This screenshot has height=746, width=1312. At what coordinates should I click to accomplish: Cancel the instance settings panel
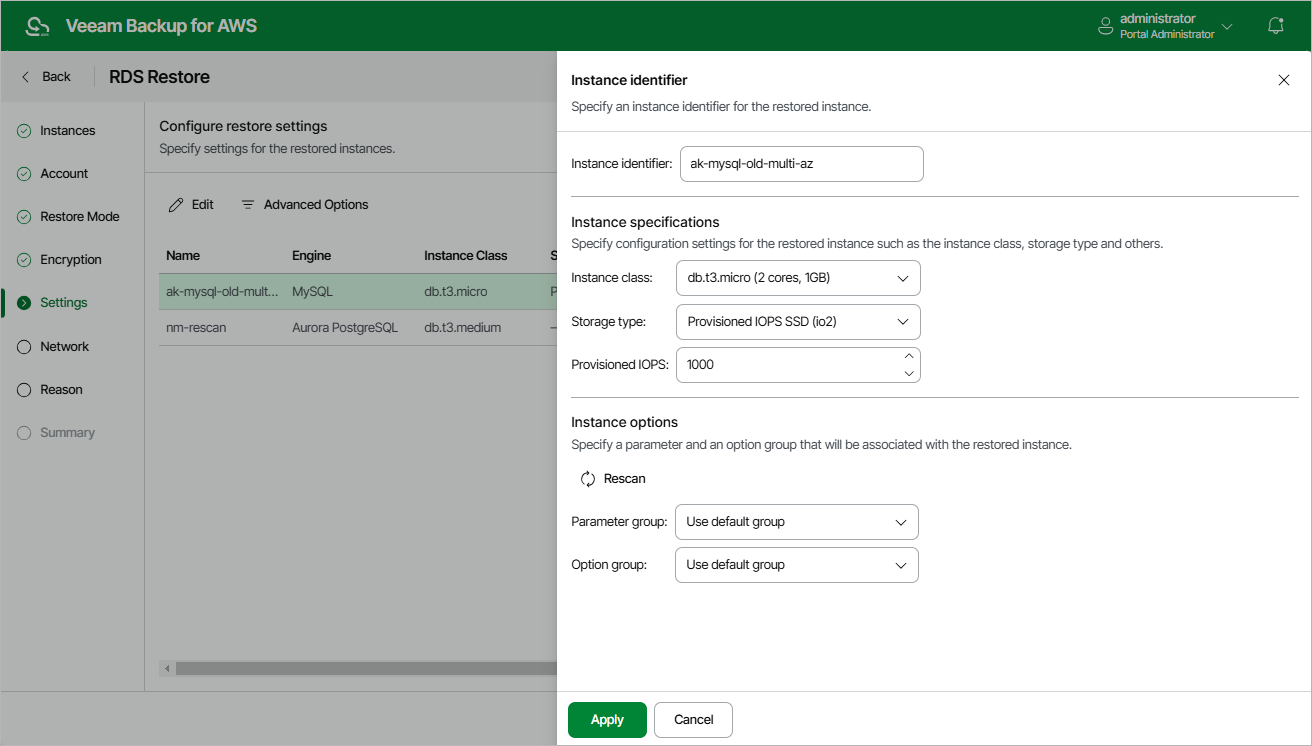(x=694, y=720)
